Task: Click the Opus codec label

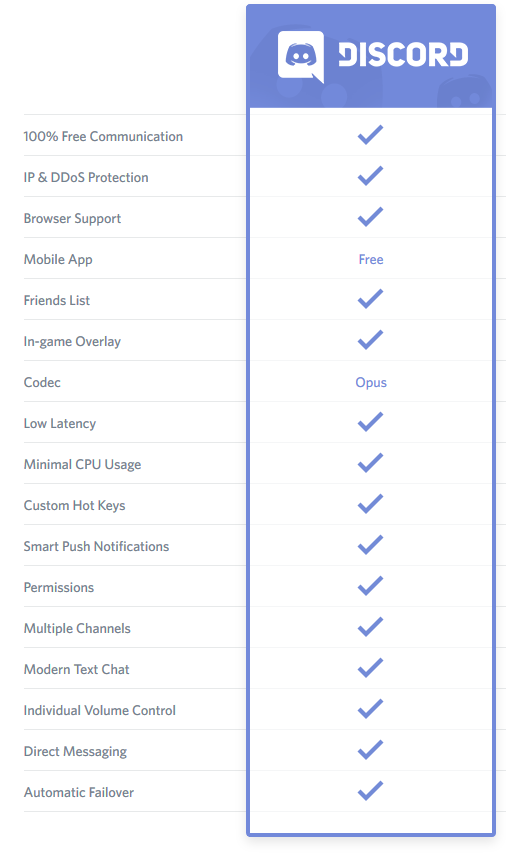Action: [371, 383]
